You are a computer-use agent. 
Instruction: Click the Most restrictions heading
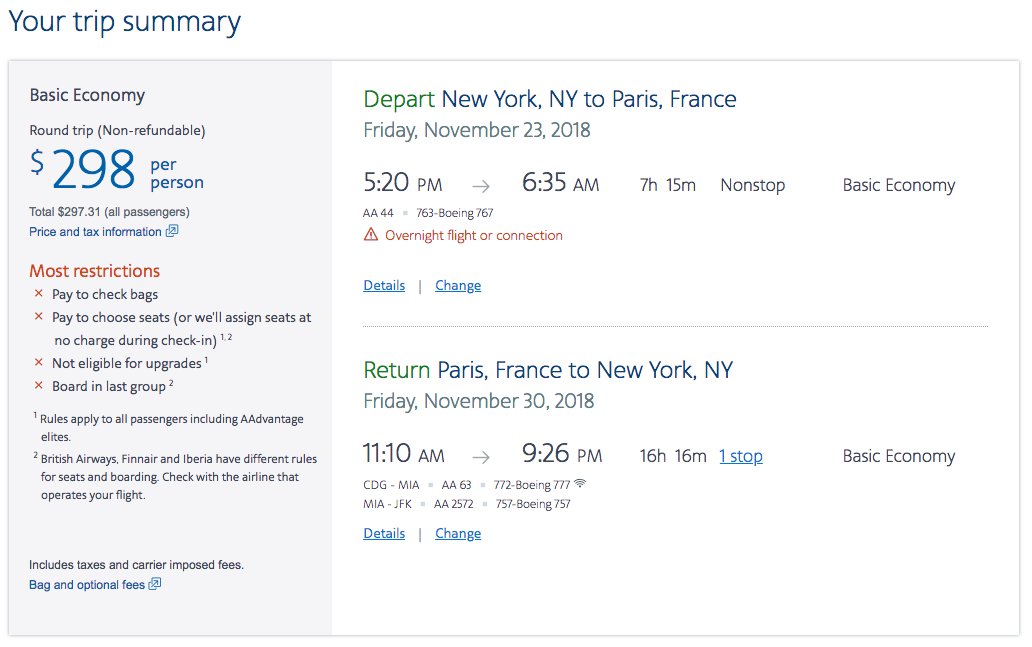point(94,271)
